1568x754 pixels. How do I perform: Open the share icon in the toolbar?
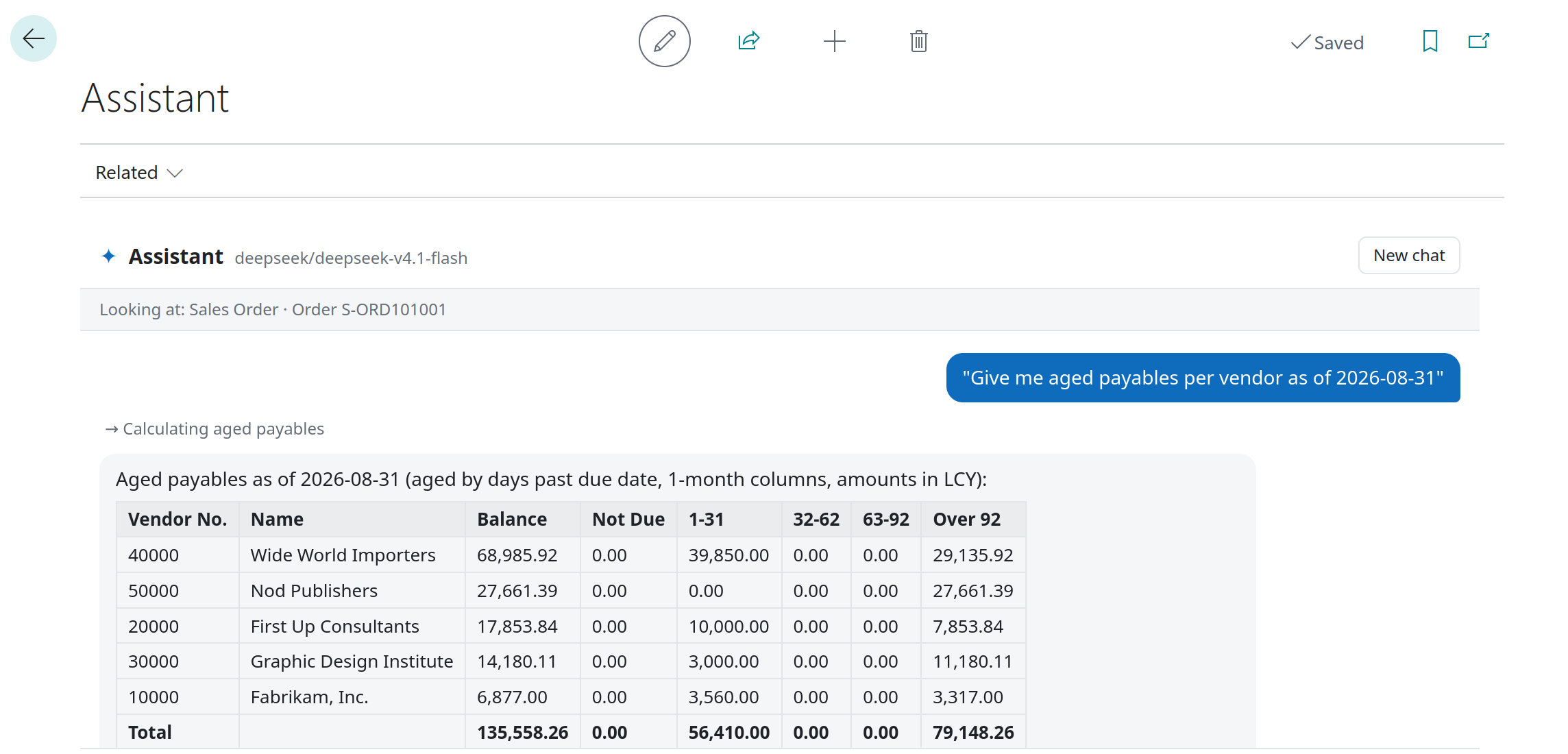click(749, 41)
